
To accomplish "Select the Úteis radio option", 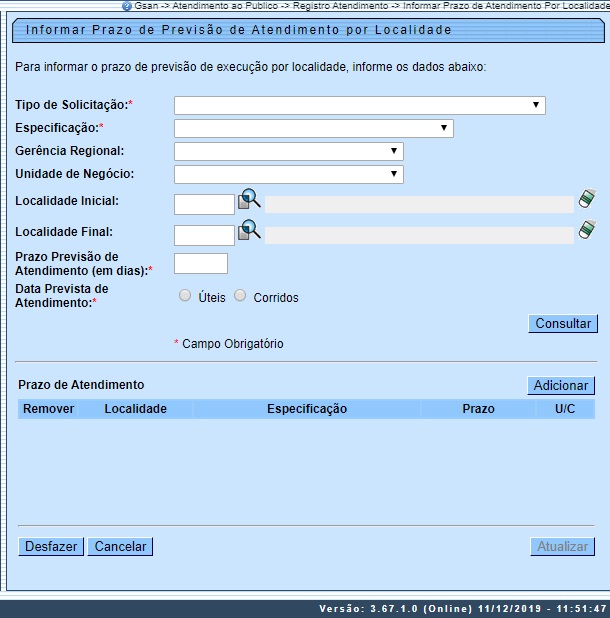I will (185, 296).
